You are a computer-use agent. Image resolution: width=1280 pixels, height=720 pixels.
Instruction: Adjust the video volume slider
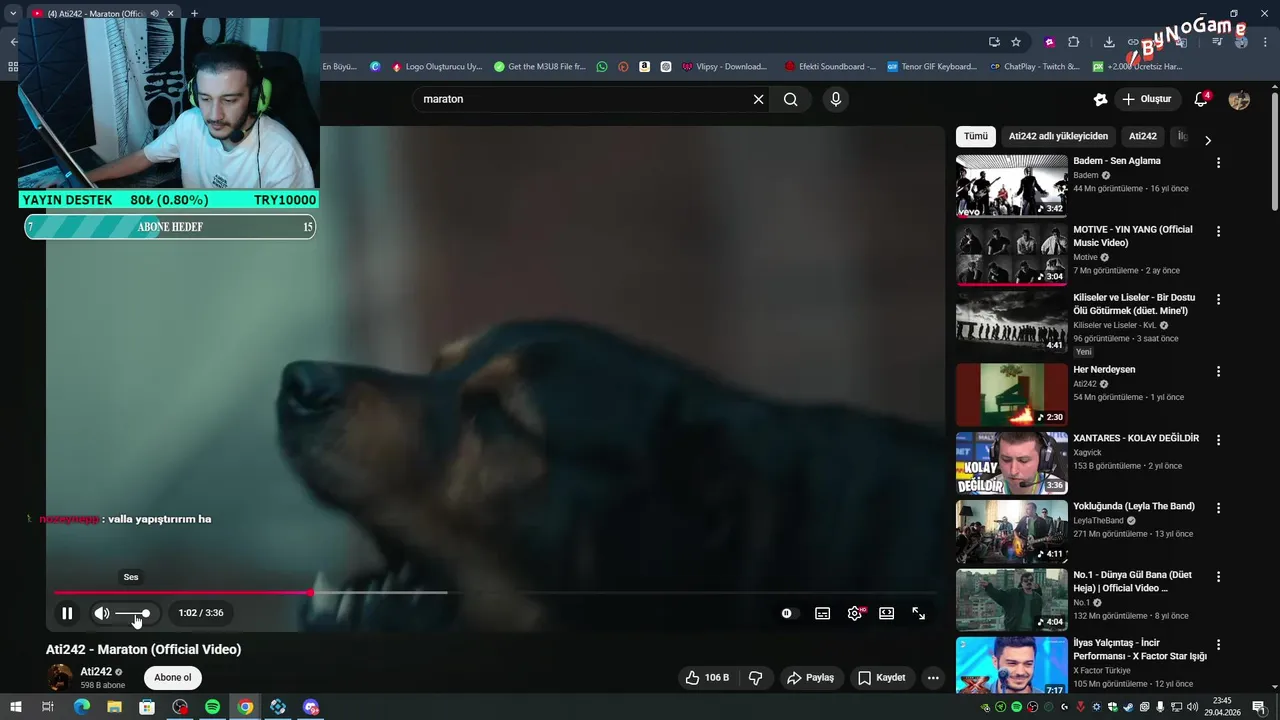pyautogui.click(x=133, y=613)
